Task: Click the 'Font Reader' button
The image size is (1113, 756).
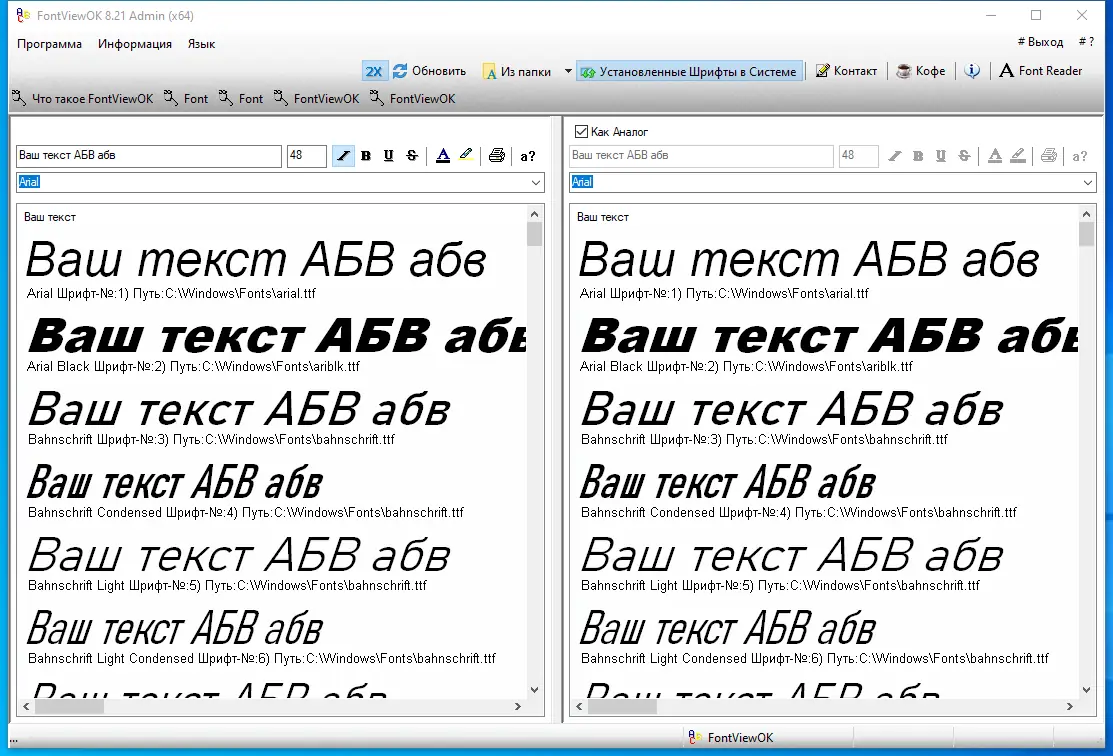Action: pyautogui.click(x=1041, y=71)
